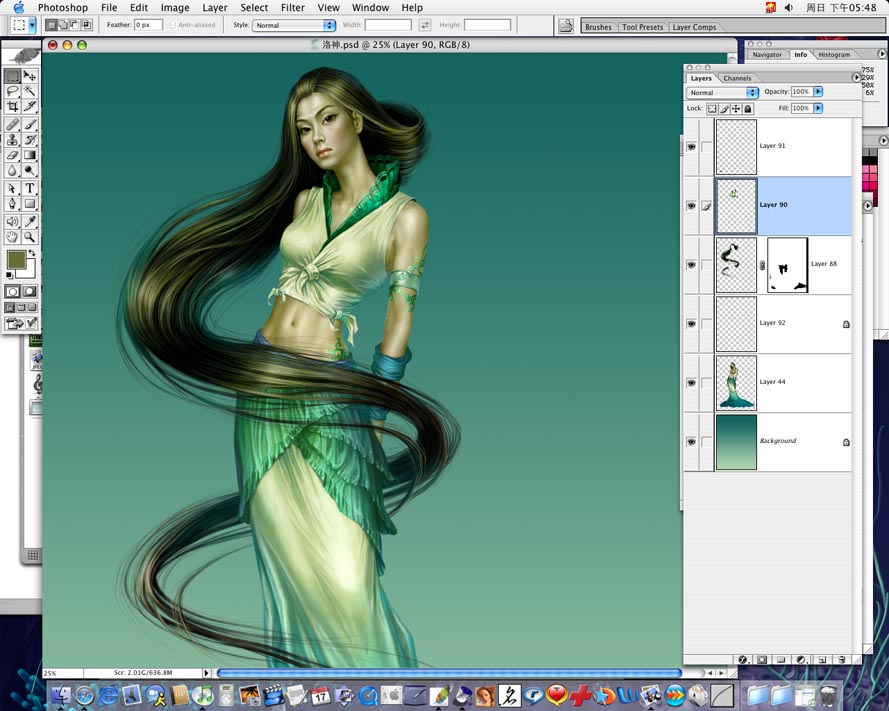Open the Layers panel options menu
The height and width of the screenshot is (711, 889).
856,78
